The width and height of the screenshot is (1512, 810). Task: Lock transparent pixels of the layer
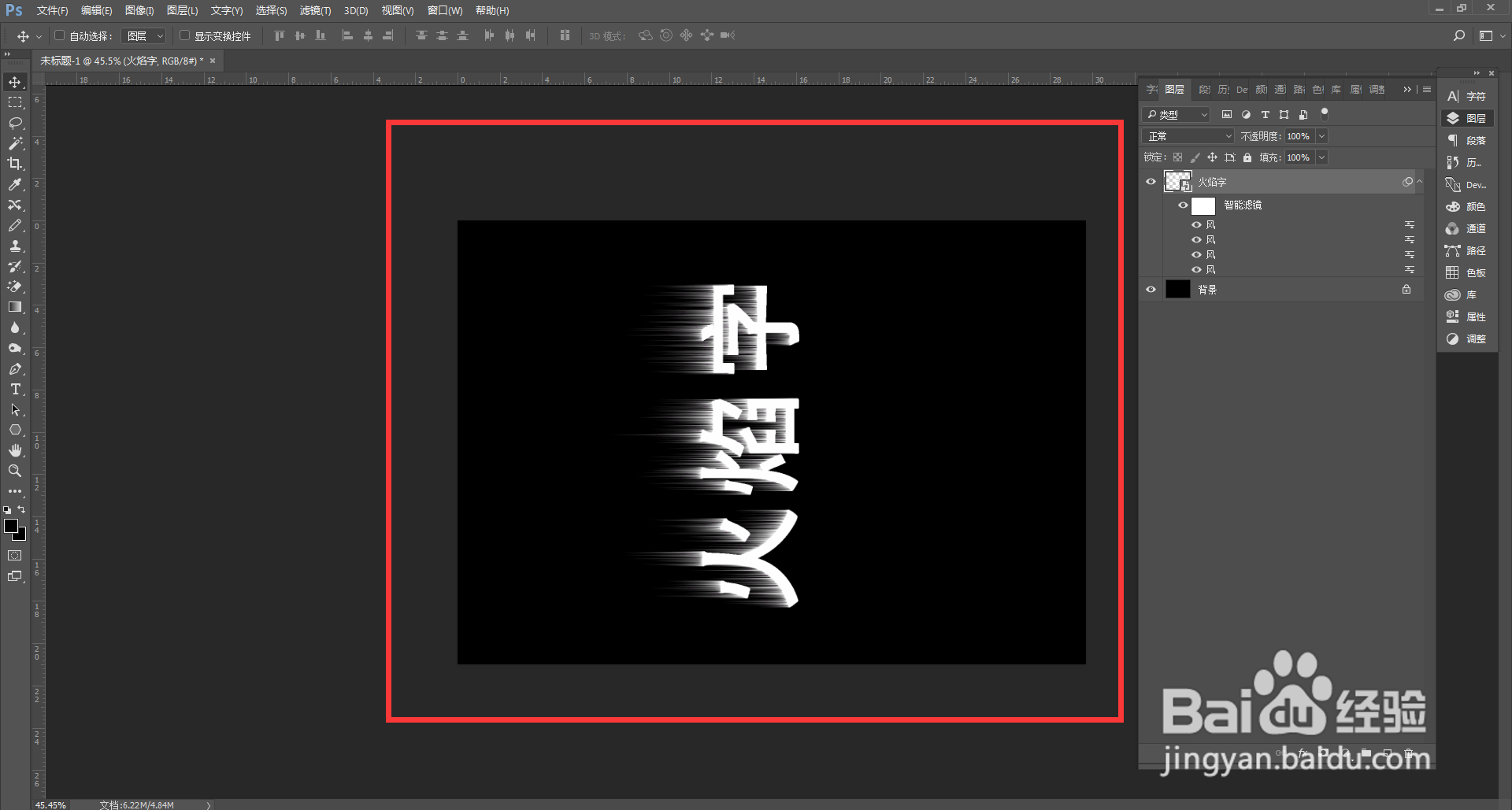tap(1177, 157)
